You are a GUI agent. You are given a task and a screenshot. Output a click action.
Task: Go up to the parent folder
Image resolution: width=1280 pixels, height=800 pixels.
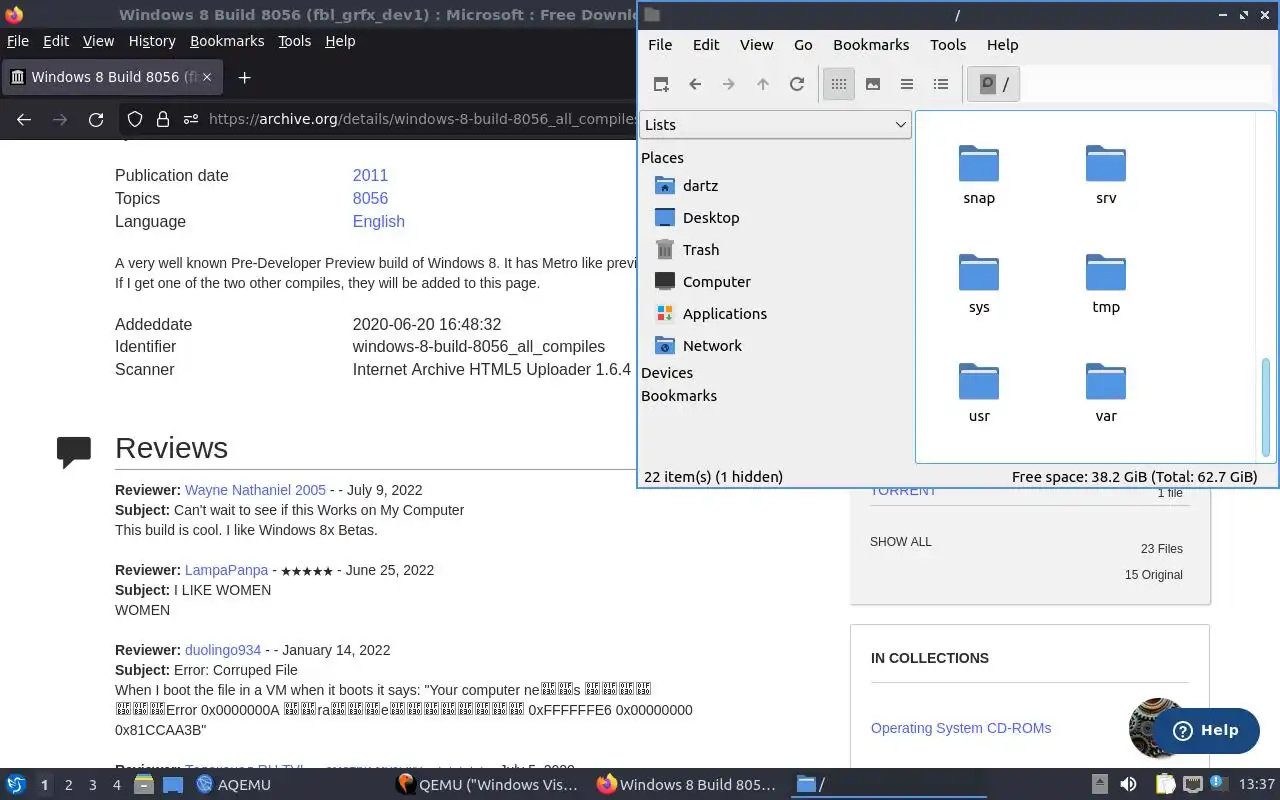coord(763,84)
